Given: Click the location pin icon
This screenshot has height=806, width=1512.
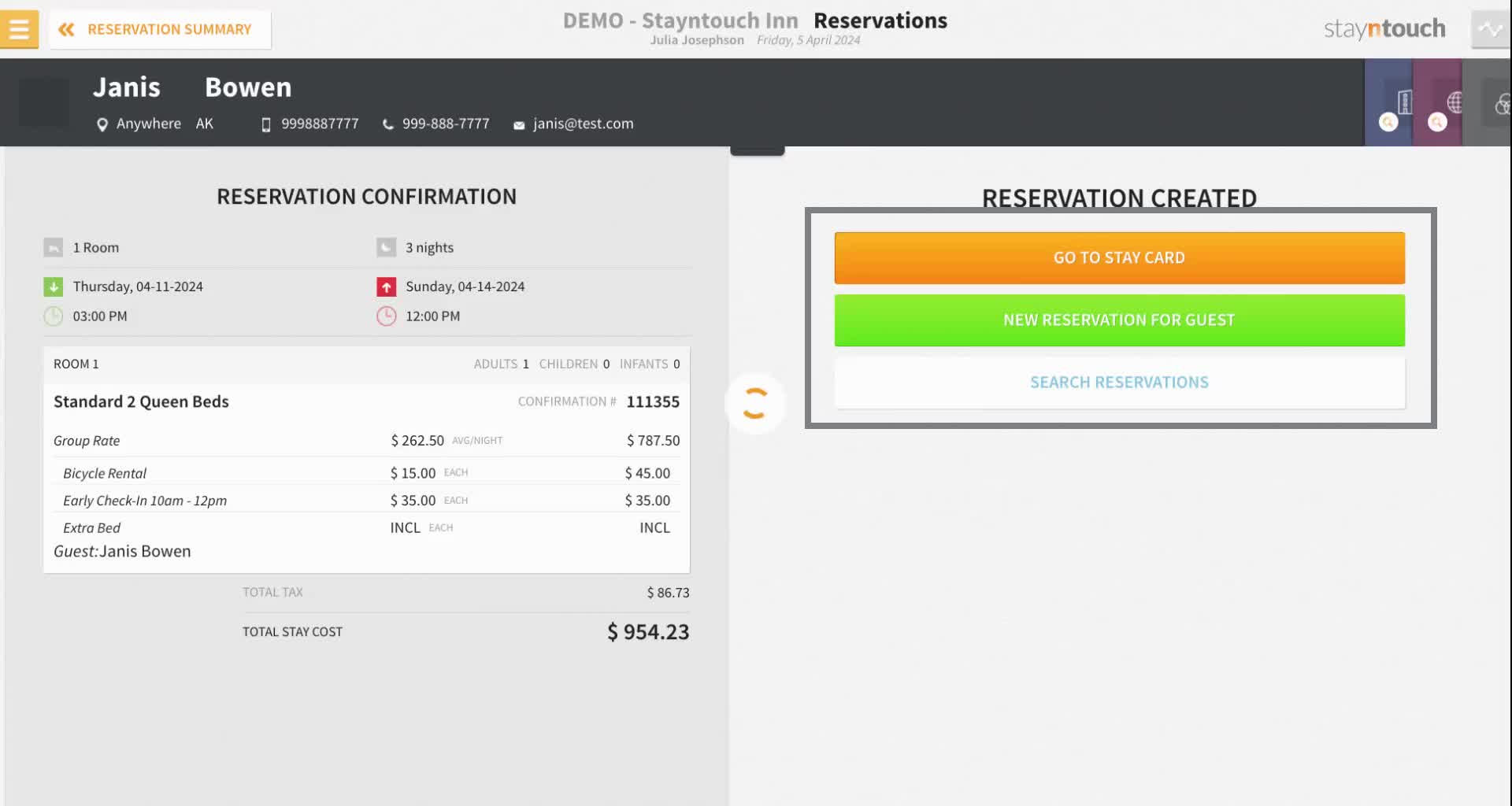Looking at the screenshot, I should [102, 124].
